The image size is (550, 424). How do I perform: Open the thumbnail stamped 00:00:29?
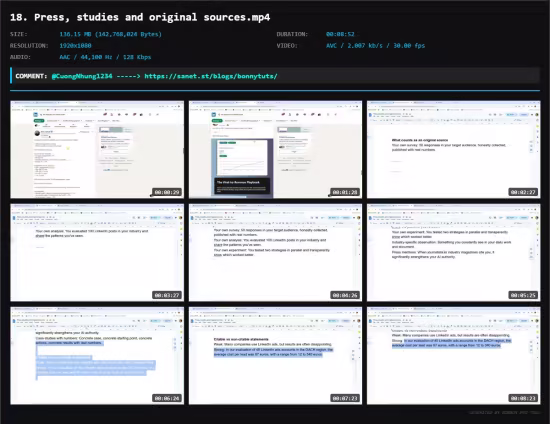[x=97, y=149]
